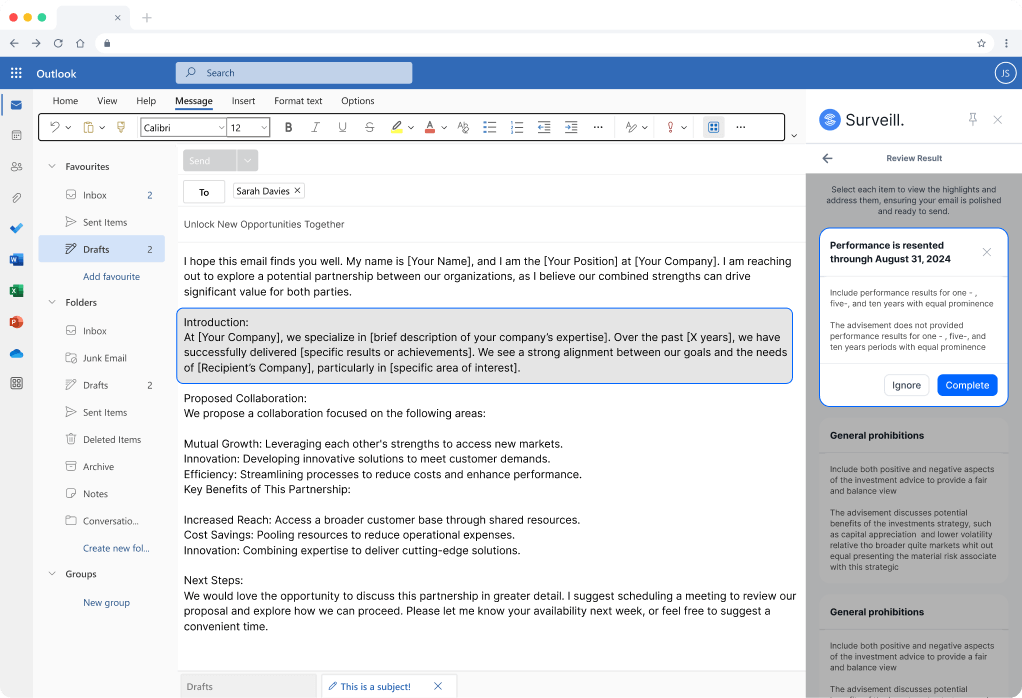The image size is (1022, 698).
Task: Open the ribbon overflow ellipsis at far right
Action: coord(740,127)
